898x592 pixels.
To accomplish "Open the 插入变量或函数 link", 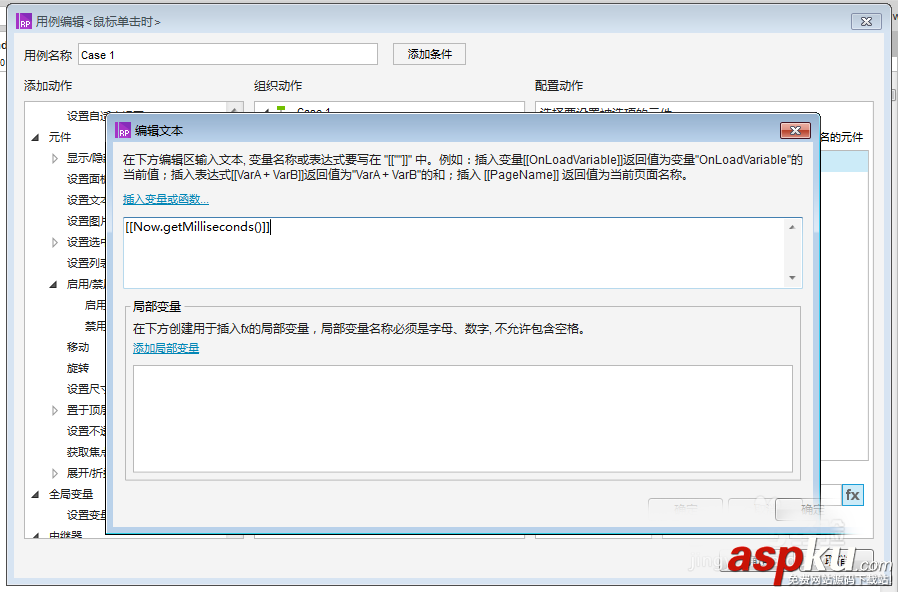I will click(x=166, y=199).
